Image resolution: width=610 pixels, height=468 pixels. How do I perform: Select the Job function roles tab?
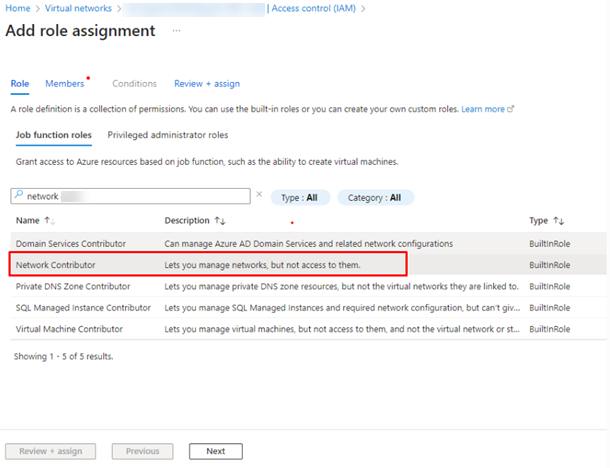53,134
